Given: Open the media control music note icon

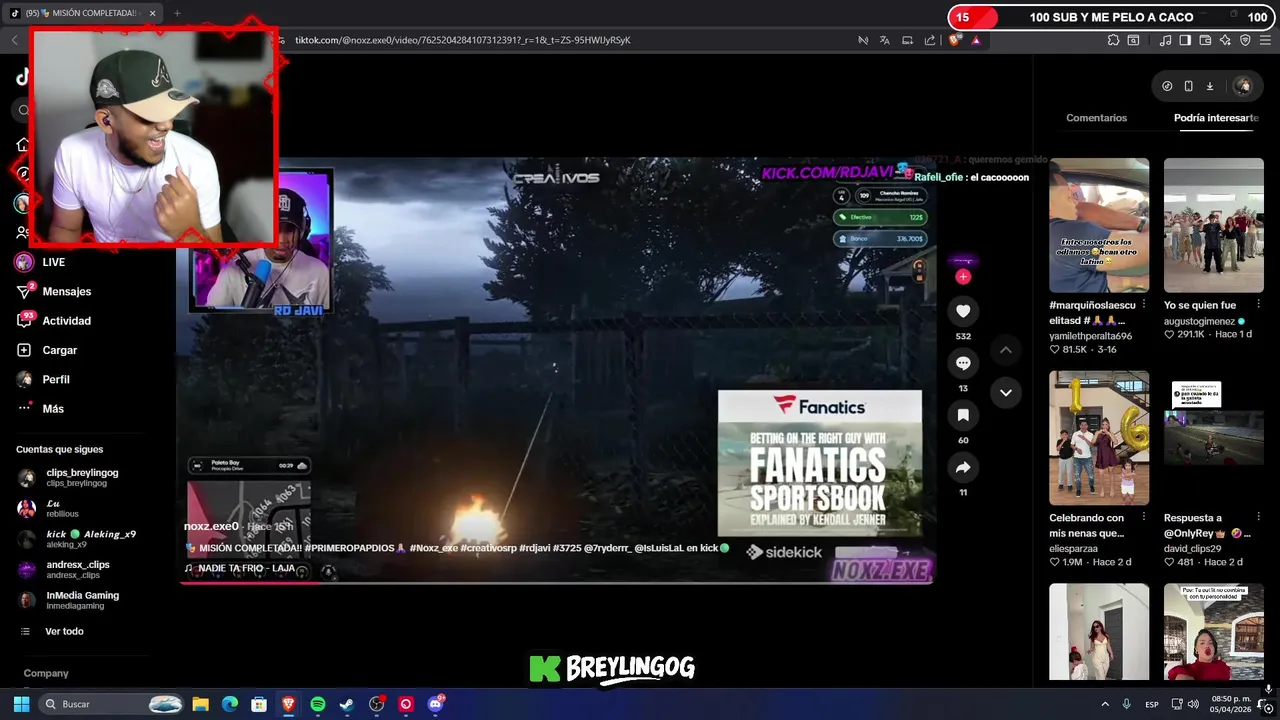Looking at the screenshot, I should point(1165,40).
